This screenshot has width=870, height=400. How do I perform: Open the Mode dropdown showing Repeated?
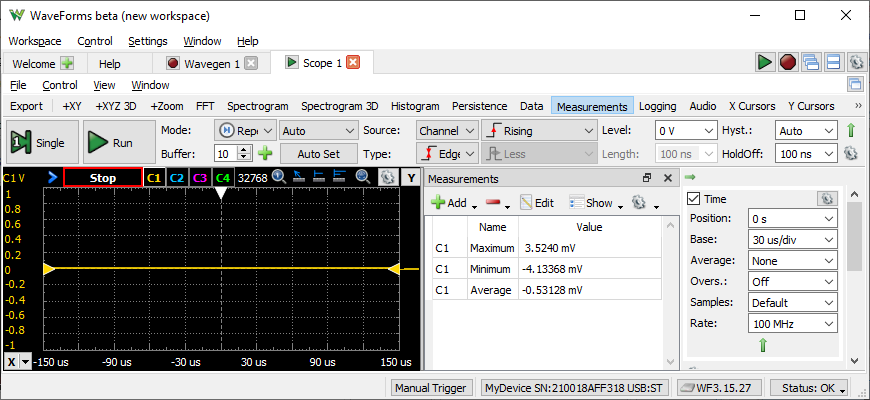245,131
